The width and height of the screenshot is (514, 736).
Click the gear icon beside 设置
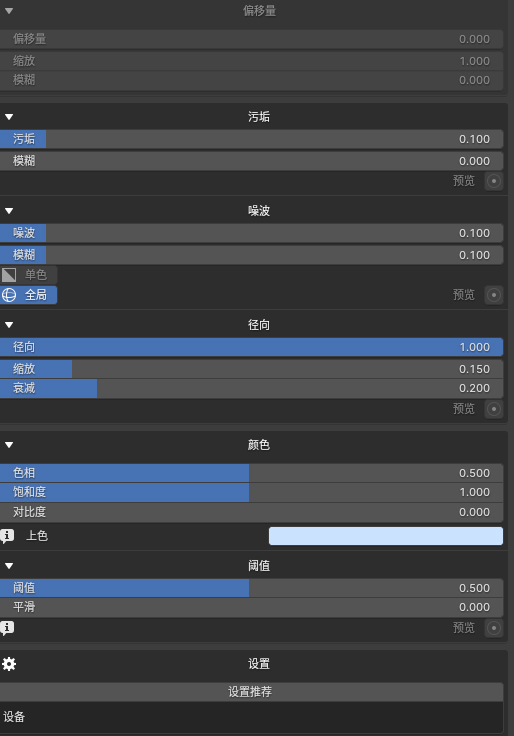pyautogui.click(x=9, y=664)
